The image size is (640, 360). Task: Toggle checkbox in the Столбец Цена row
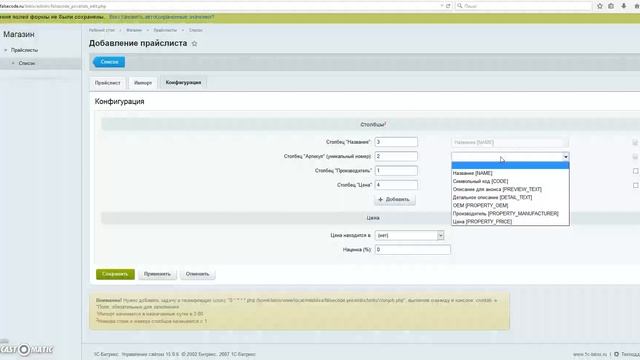click(x=636, y=185)
